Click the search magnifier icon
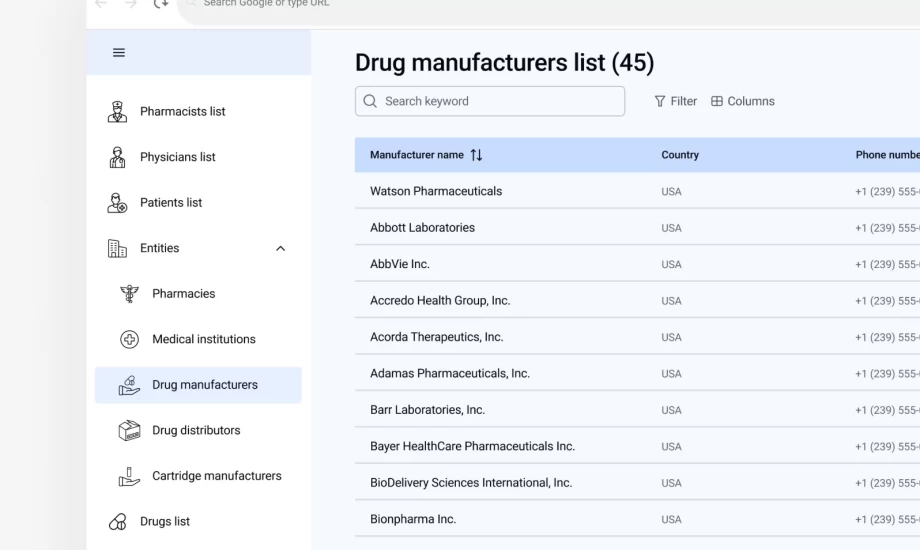Screen dimensions: 920x550 370,101
